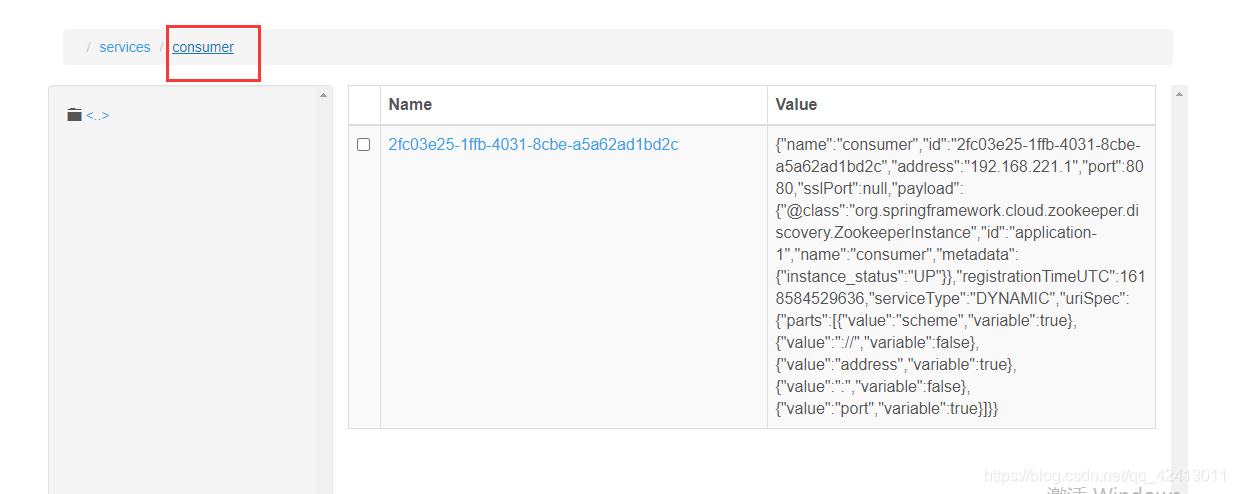This screenshot has height=494, width=1235.
Task: Select the Name column header
Action: pyautogui.click(x=410, y=104)
